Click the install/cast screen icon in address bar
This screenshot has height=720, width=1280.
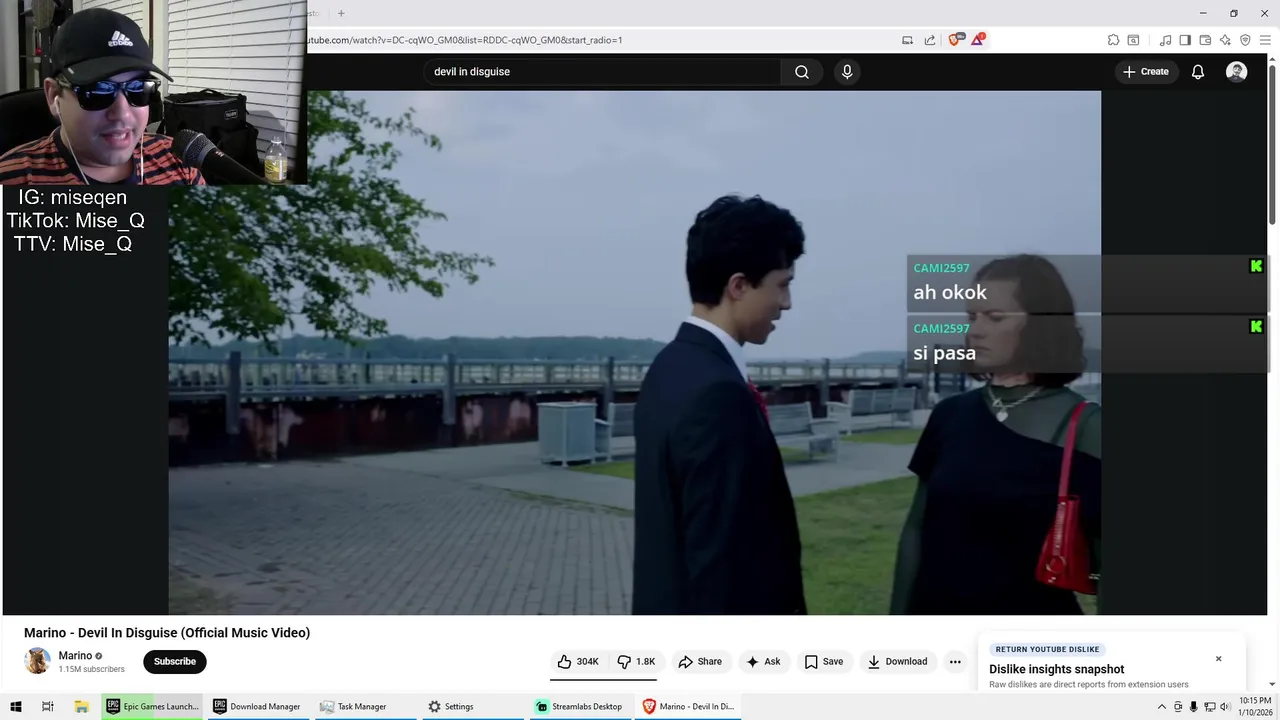(907, 40)
